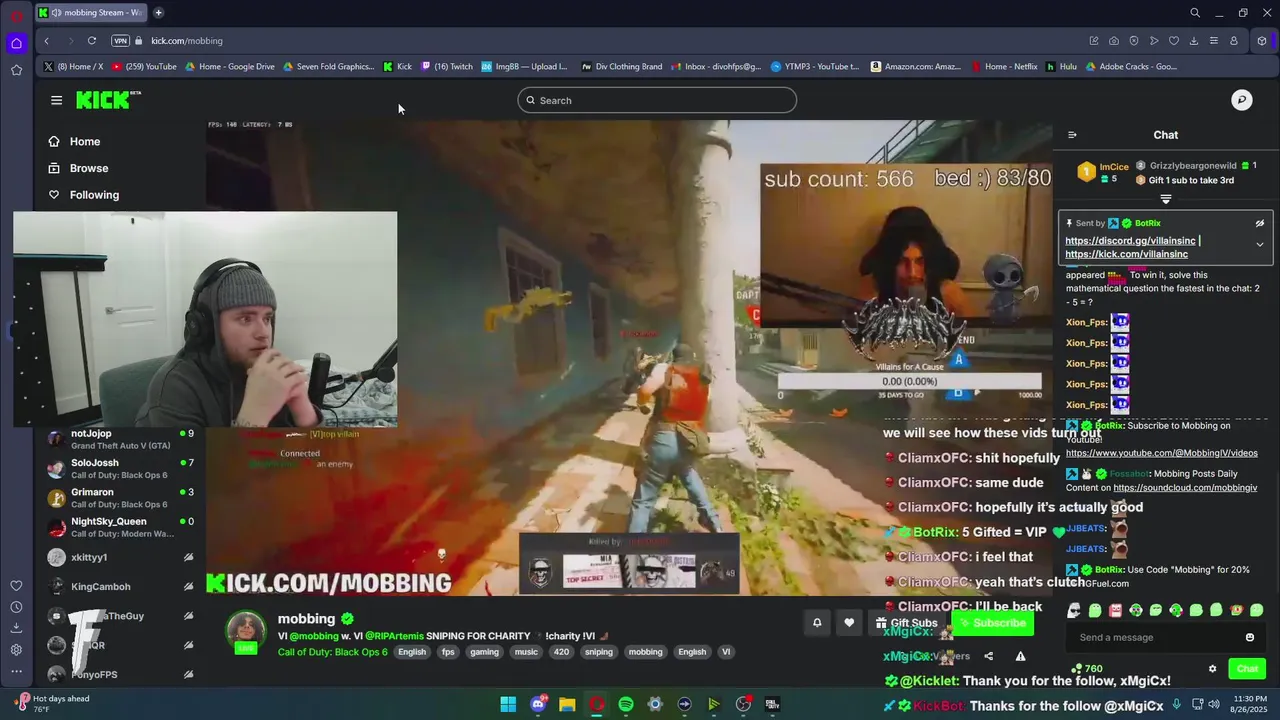1280x720 pixels.
Task: Select the sniping stream tag
Action: (598, 652)
